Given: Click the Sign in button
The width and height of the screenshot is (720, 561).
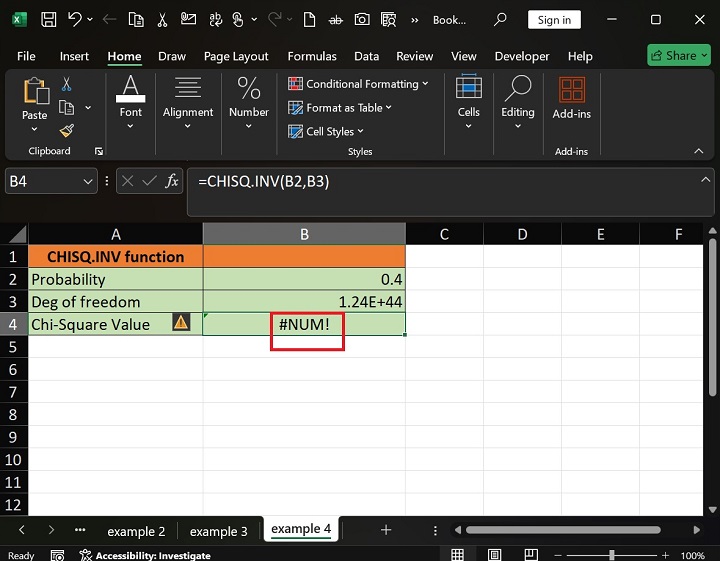Looking at the screenshot, I should pyautogui.click(x=554, y=19).
